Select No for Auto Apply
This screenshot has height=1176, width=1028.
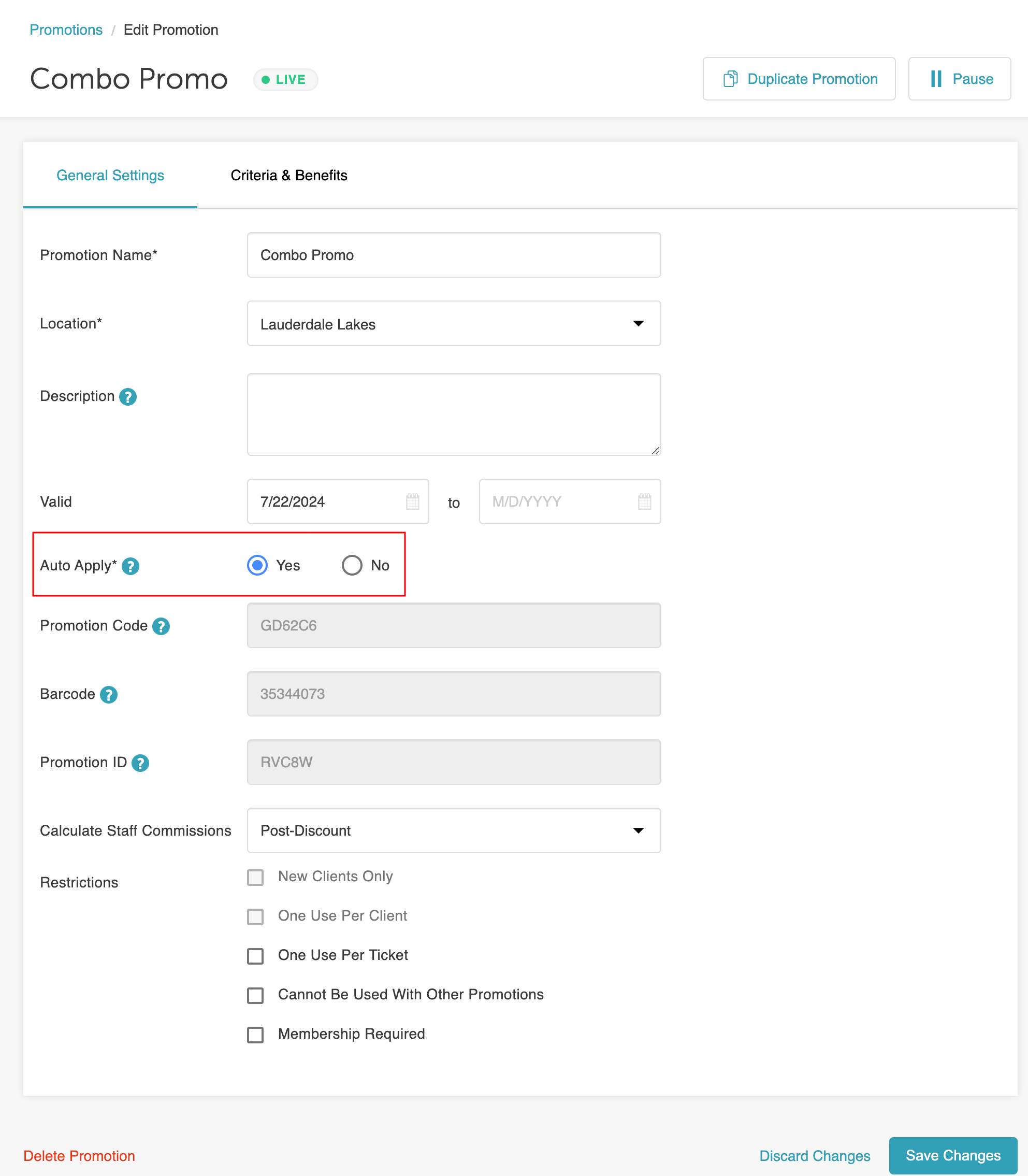pyautogui.click(x=352, y=565)
